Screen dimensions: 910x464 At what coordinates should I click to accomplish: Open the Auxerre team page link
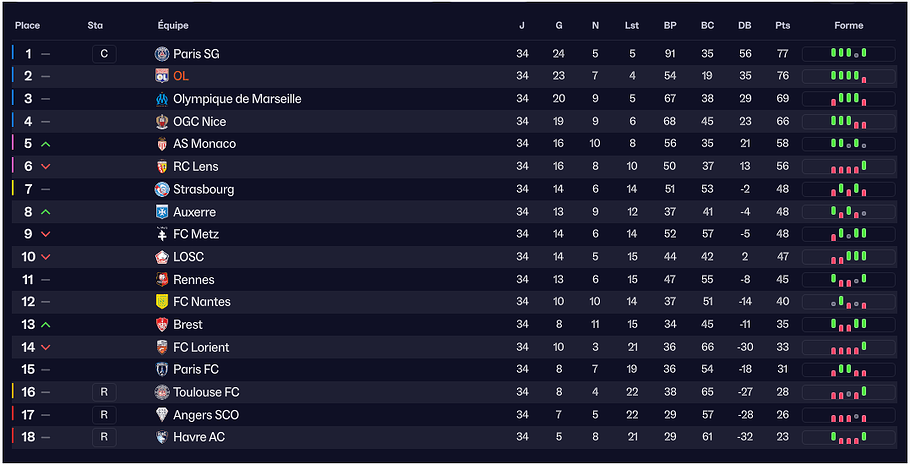coord(194,212)
